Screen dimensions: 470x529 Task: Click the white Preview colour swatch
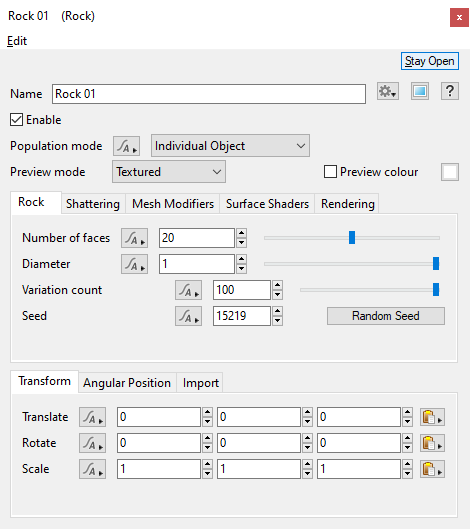coord(450,172)
